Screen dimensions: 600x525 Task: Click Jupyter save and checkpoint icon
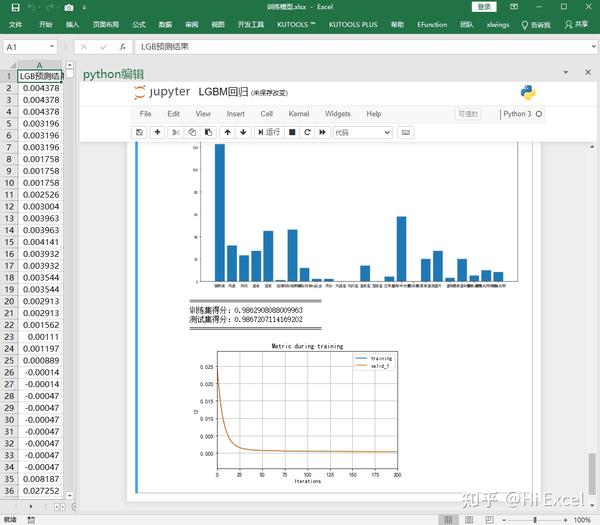tap(139, 132)
